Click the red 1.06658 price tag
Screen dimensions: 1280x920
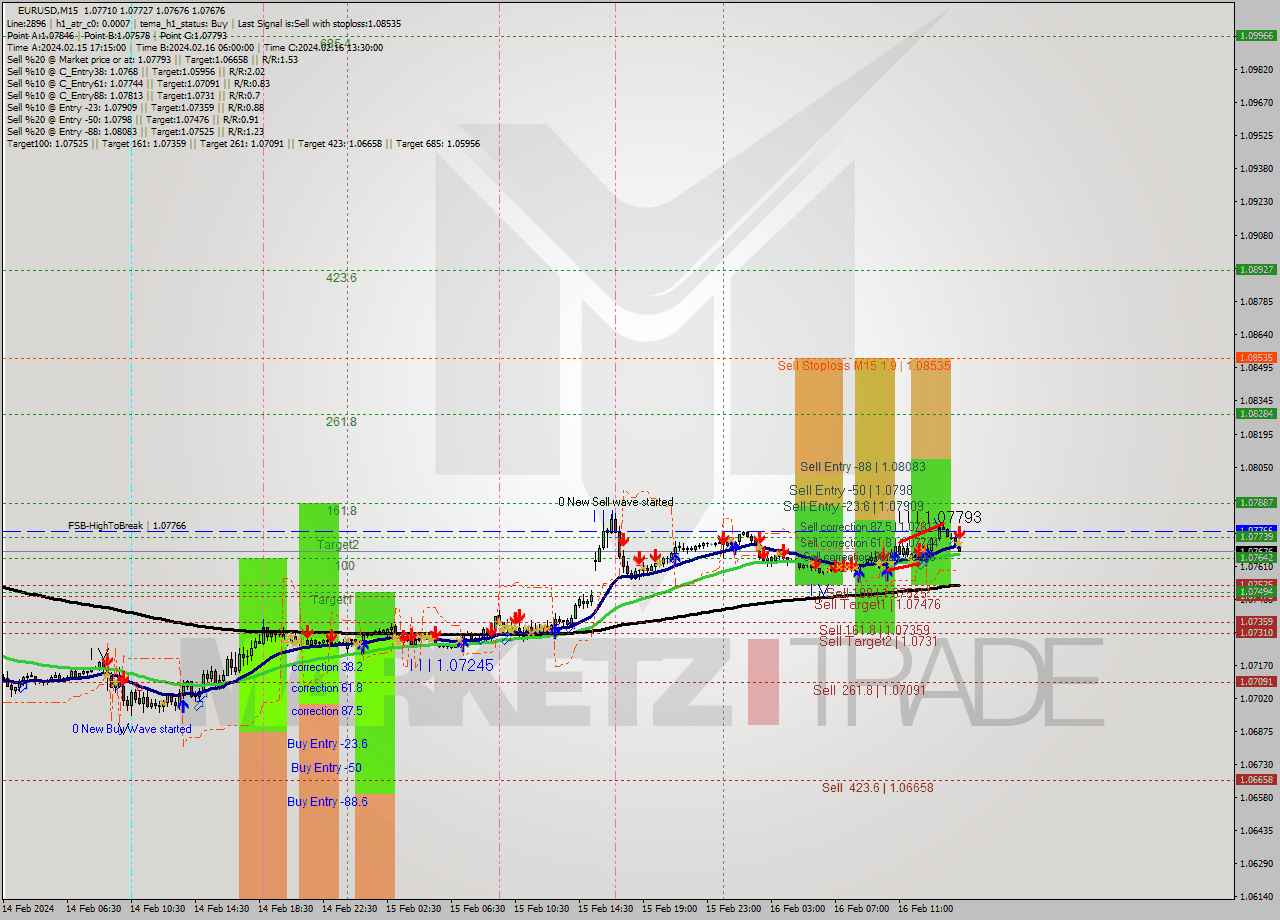click(x=1256, y=779)
